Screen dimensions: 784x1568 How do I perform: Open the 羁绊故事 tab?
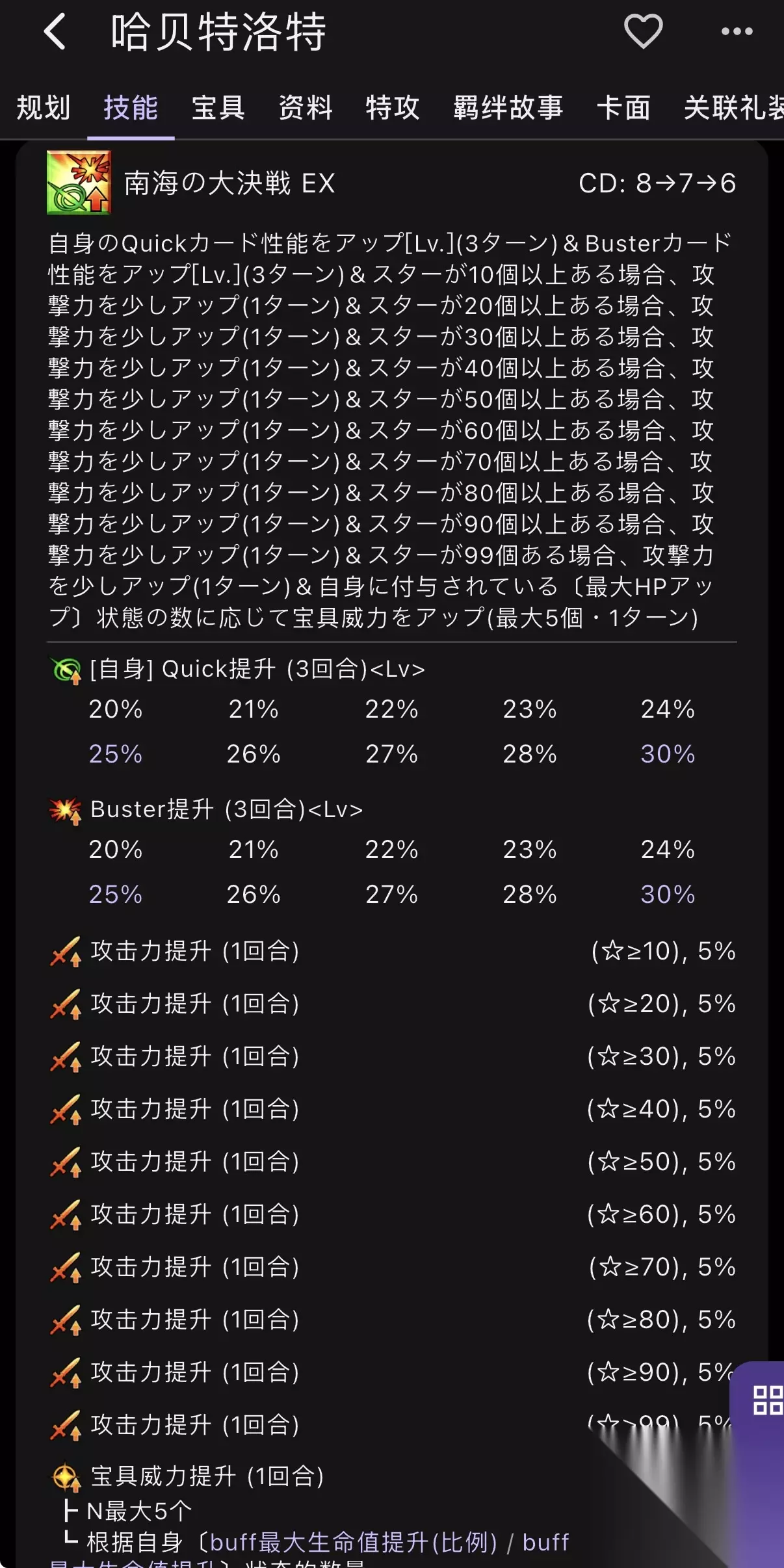pos(508,107)
